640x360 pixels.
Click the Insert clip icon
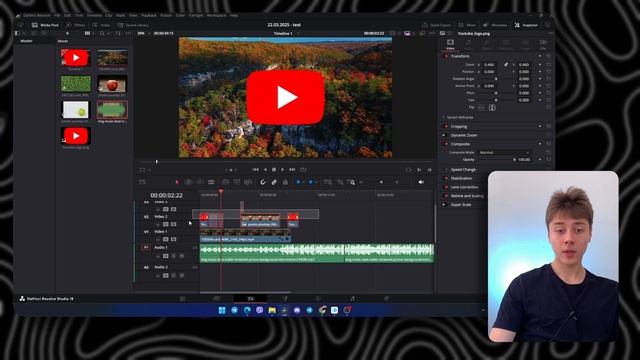point(225,182)
